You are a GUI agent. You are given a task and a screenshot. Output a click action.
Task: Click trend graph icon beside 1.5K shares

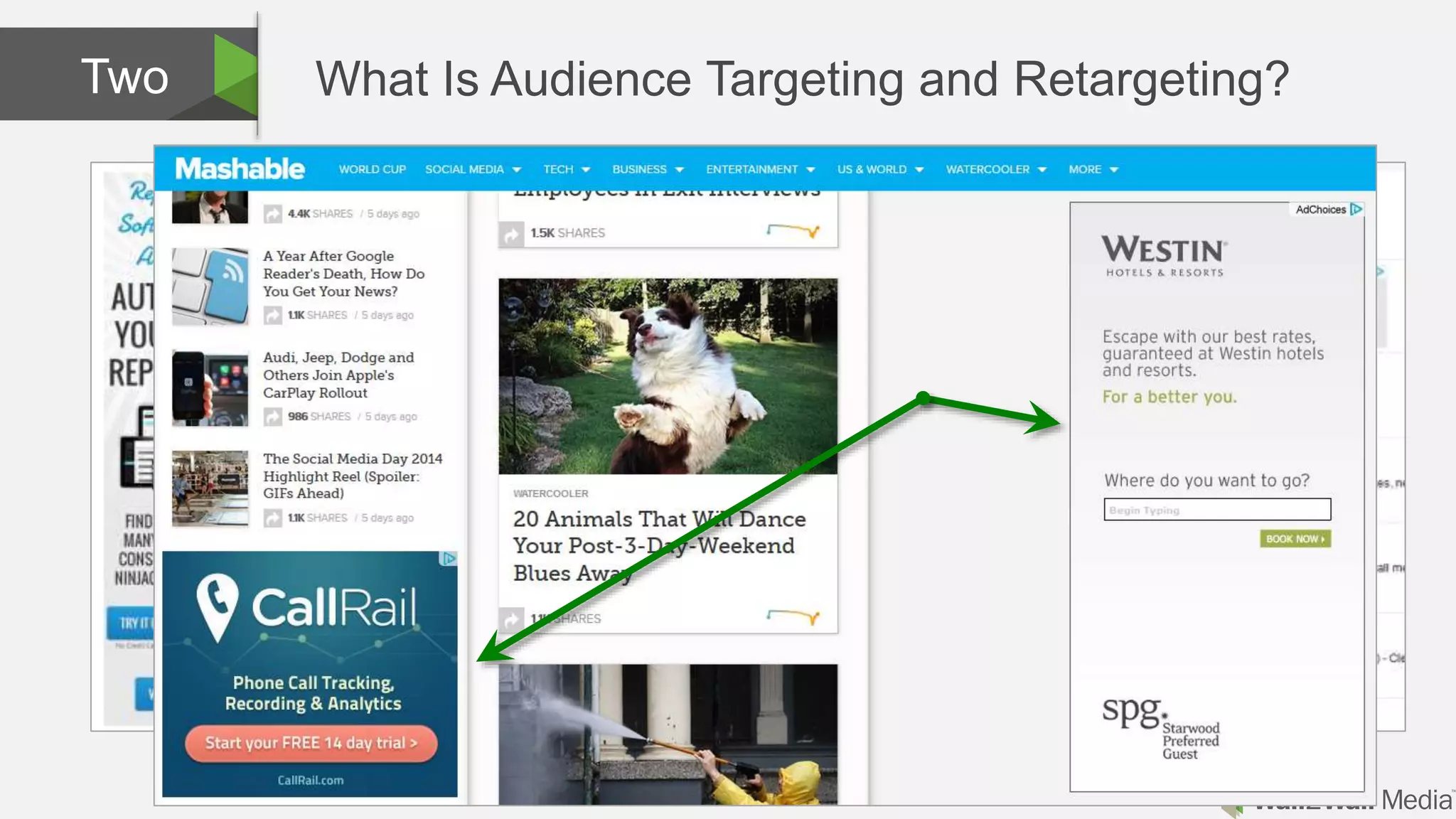793,230
